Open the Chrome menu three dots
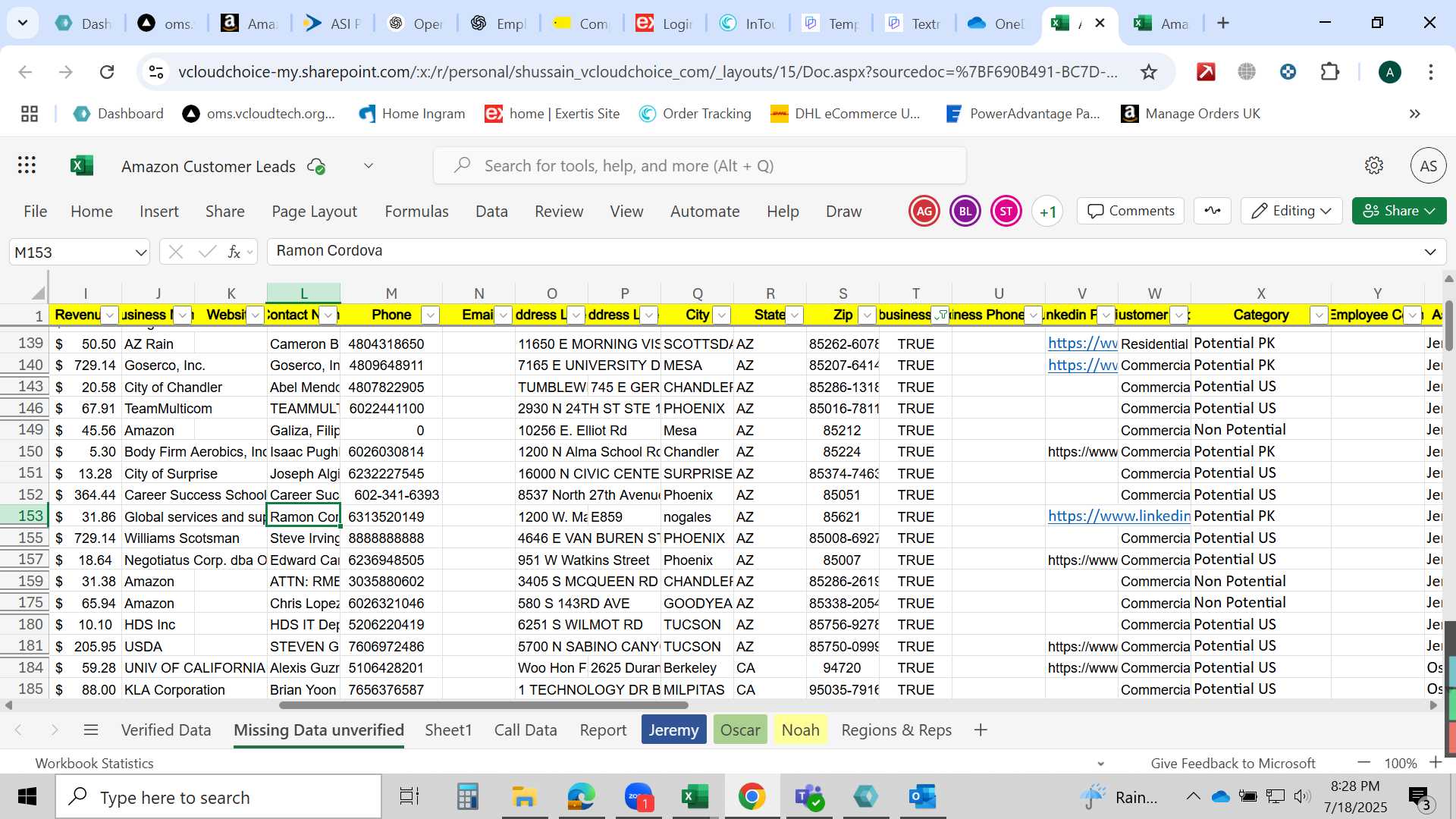 pos(1431,72)
